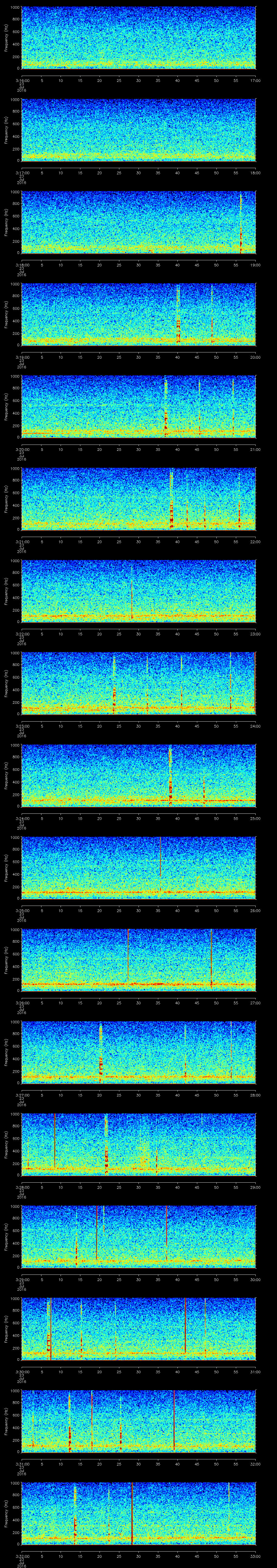
Task: Open the spectrogram panel starting at 3:18:00
Action: click(139, 222)
